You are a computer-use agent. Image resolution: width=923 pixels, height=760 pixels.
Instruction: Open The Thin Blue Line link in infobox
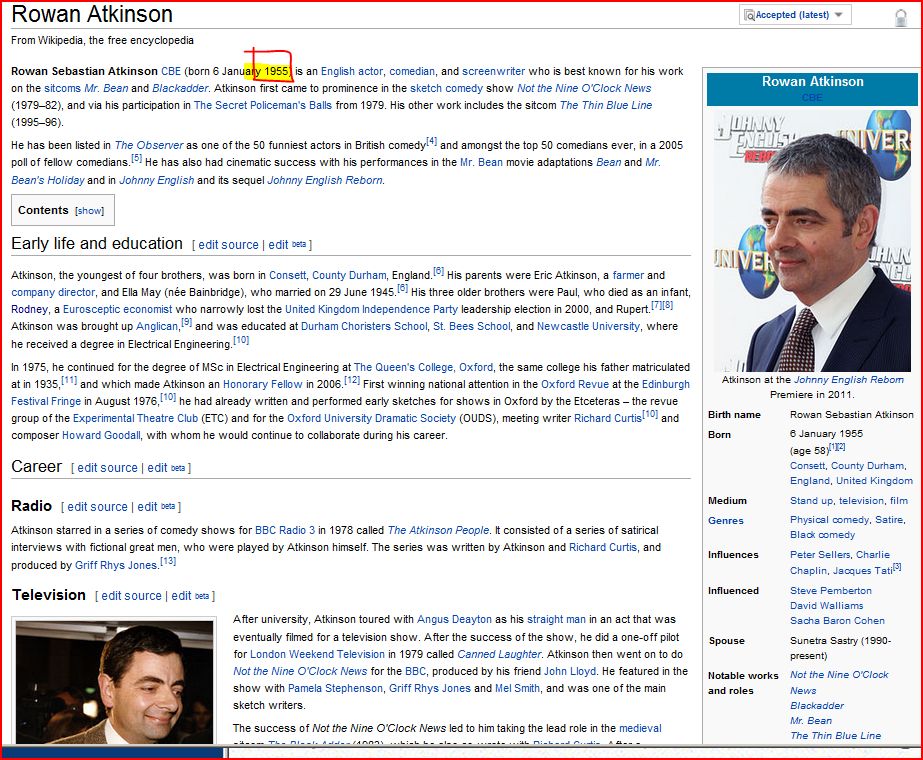pyautogui.click(x=835, y=736)
